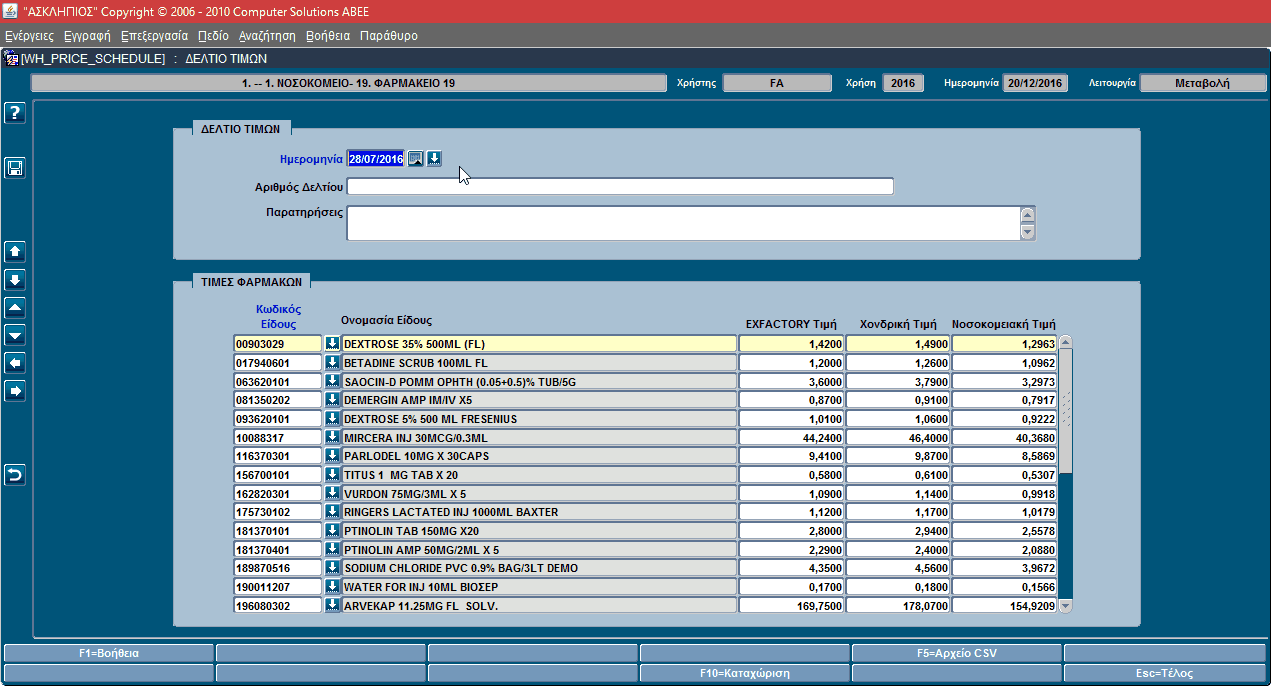The height and width of the screenshot is (687, 1271).
Task: Click the undo return arrow icon
Action: (x=15, y=475)
